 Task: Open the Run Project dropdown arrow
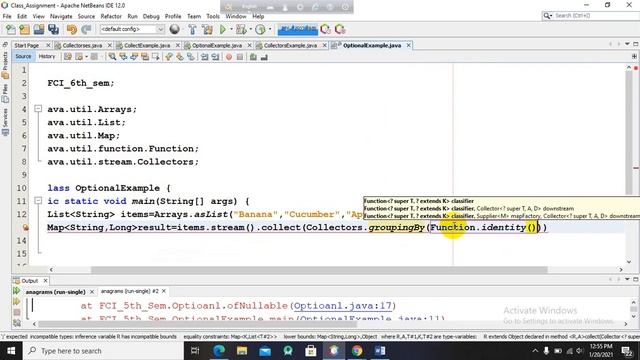tap(231, 29)
